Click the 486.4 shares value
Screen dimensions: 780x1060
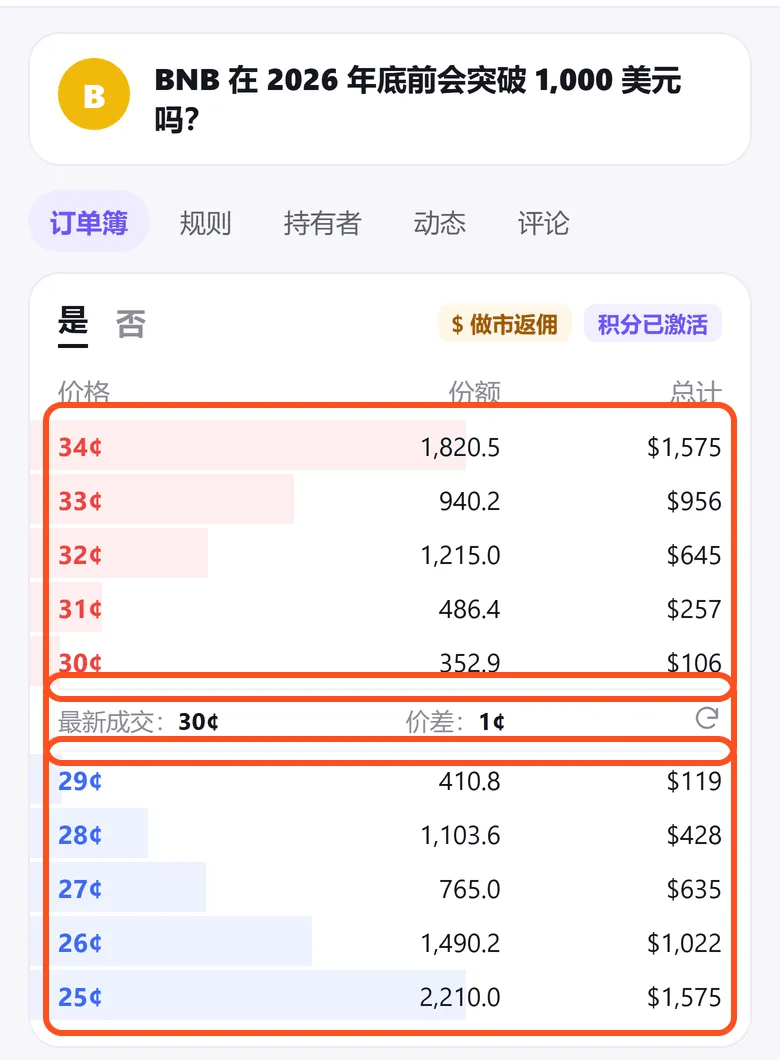pyautogui.click(x=470, y=609)
